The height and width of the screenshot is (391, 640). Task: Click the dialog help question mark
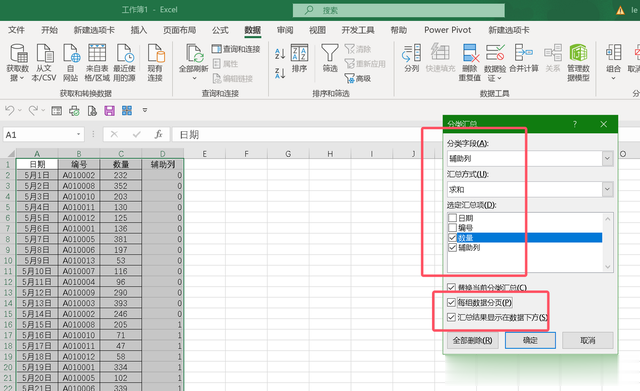(x=575, y=124)
